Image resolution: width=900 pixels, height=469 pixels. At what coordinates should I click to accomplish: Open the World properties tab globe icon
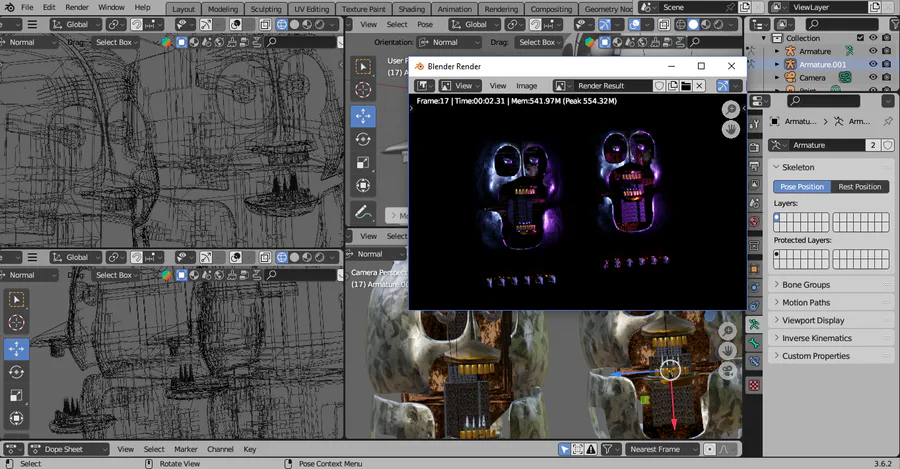(x=754, y=221)
